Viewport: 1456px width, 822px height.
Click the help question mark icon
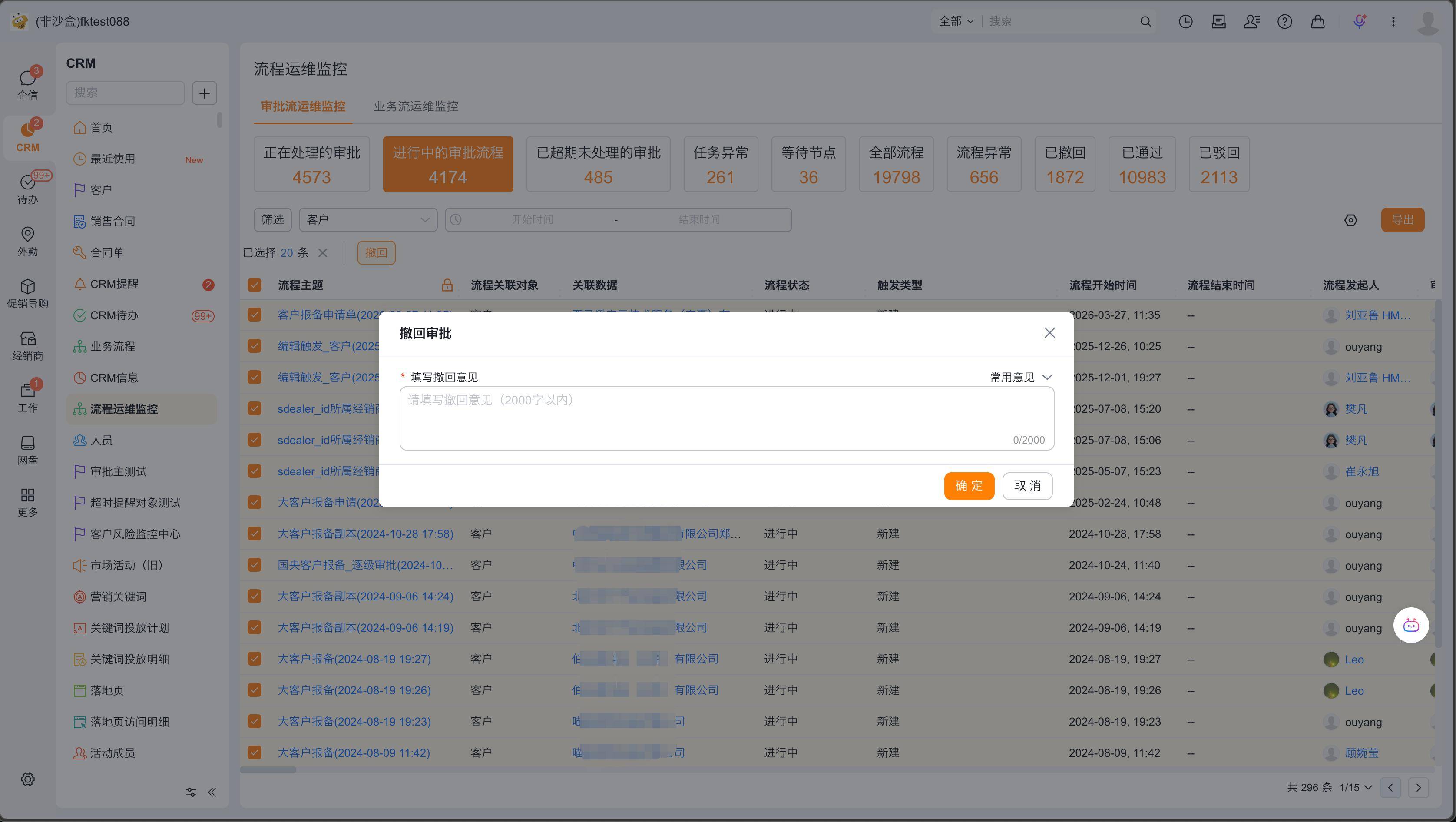(x=1284, y=21)
